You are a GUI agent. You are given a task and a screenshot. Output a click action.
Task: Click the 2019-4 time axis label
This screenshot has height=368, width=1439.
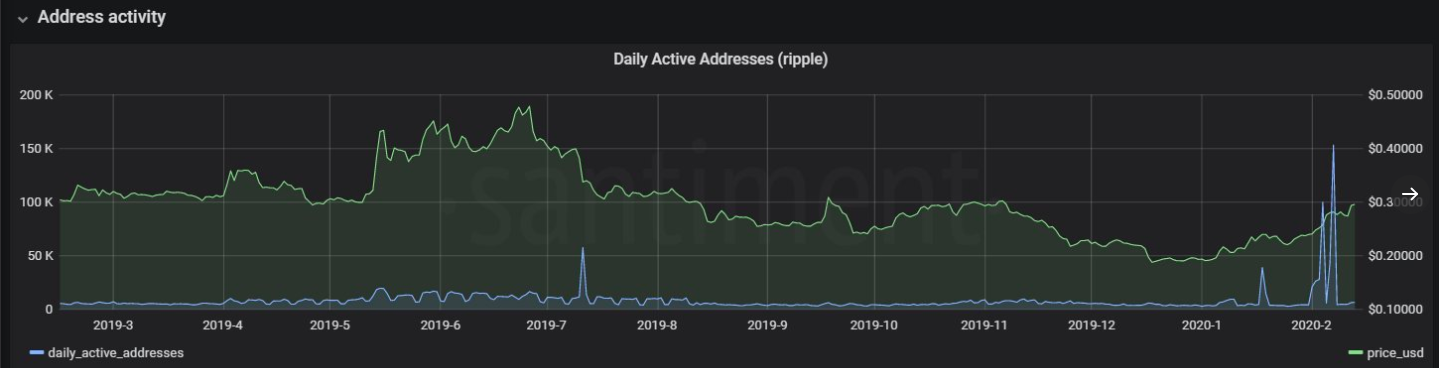tap(222, 325)
